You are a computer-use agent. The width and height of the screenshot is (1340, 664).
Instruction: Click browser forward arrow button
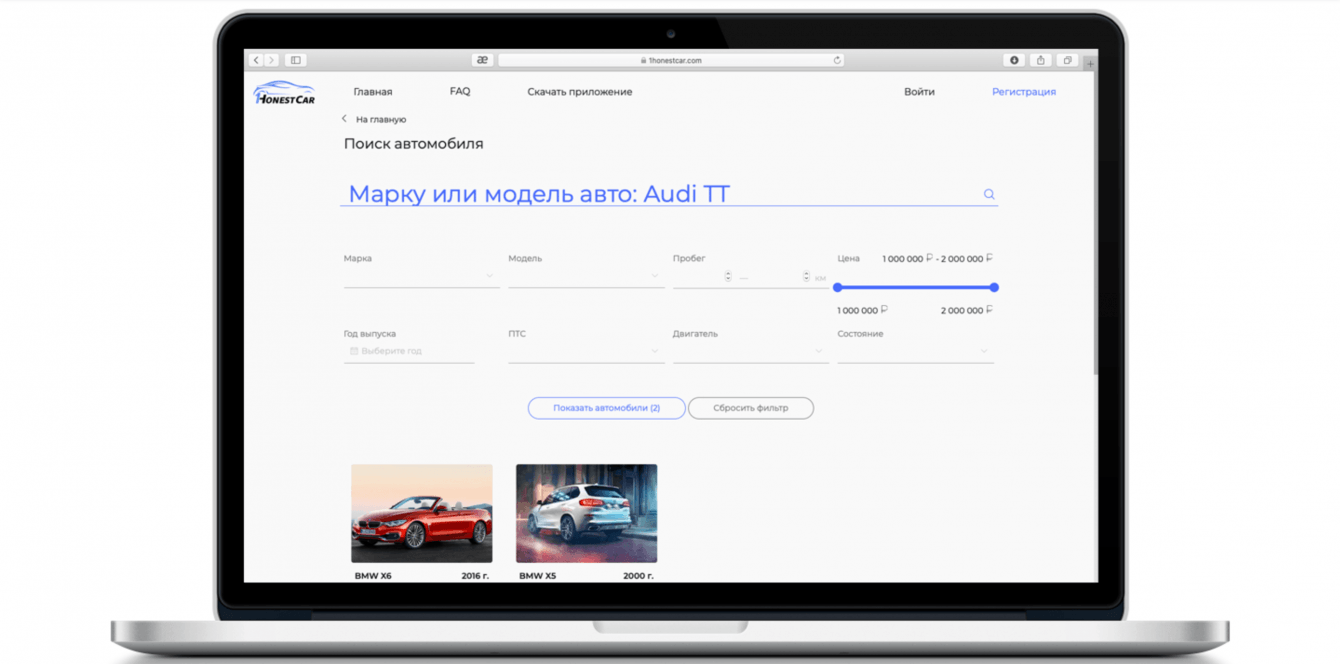pyautogui.click(x=271, y=60)
